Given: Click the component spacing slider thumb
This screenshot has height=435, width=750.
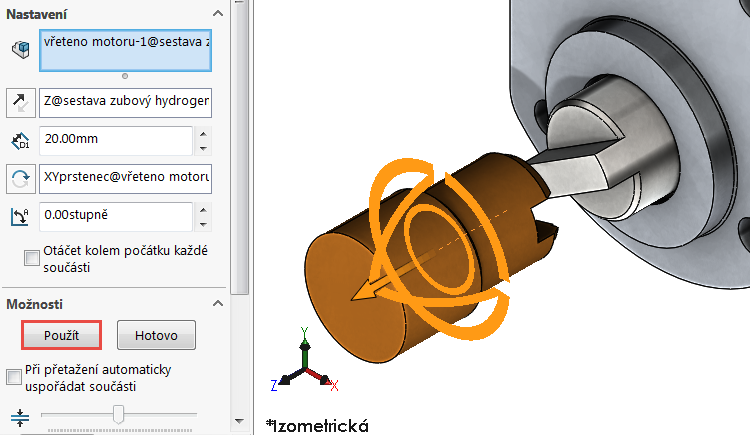Looking at the screenshot, I should click(x=119, y=414).
